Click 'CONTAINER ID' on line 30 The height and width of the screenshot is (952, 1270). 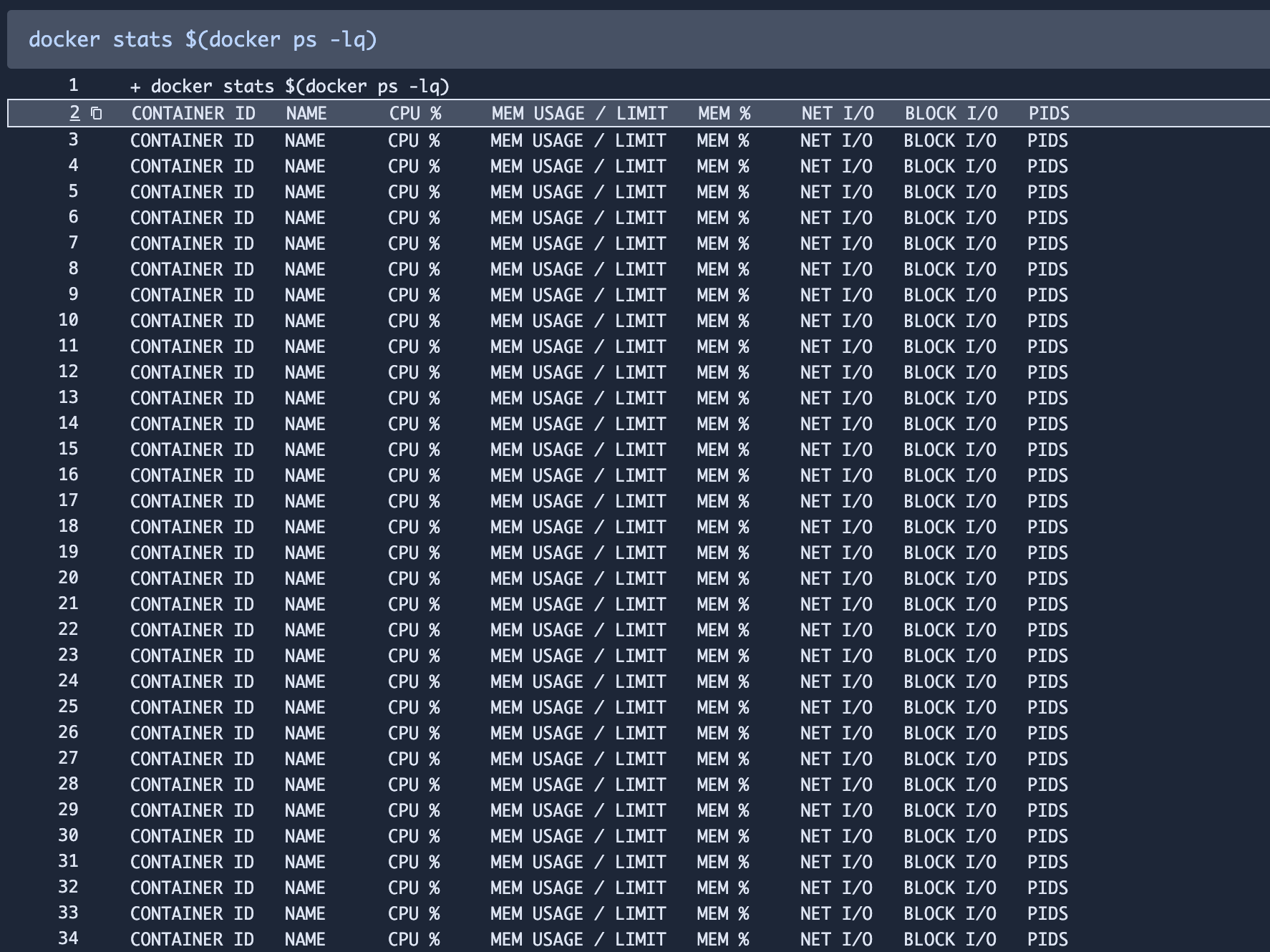pyautogui.click(x=192, y=836)
